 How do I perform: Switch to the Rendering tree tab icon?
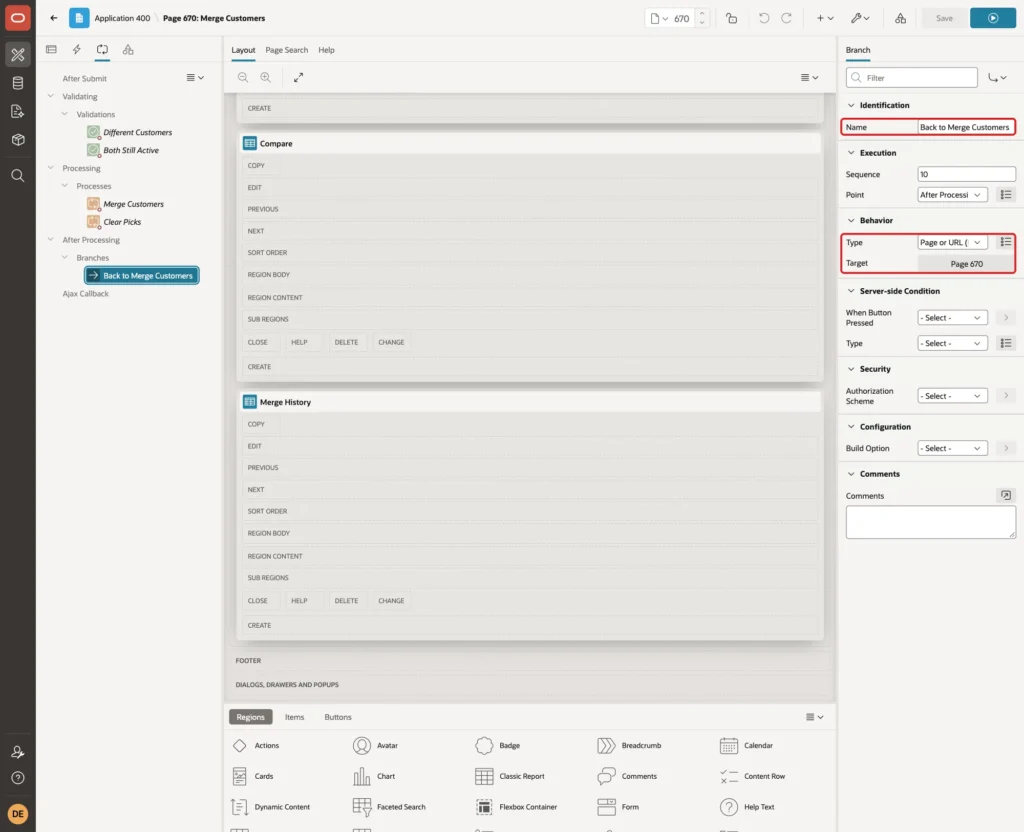tap(51, 50)
